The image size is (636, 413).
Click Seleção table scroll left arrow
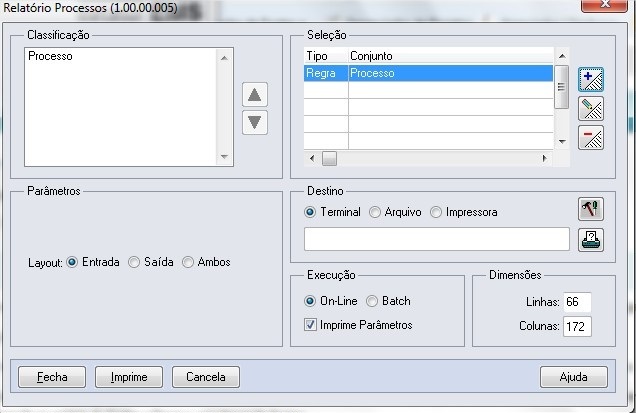click(x=312, y=158)
